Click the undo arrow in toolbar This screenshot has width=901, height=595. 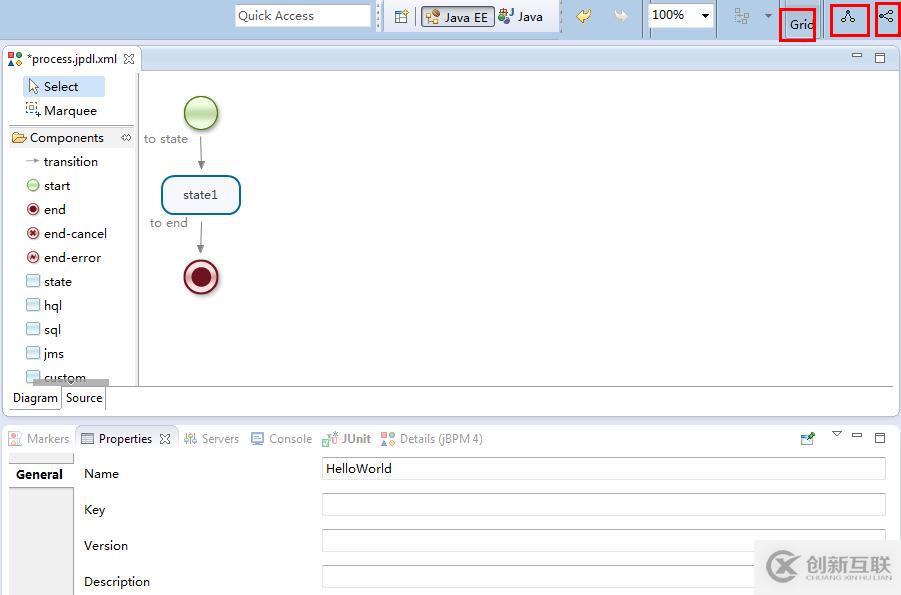[584, 16]
